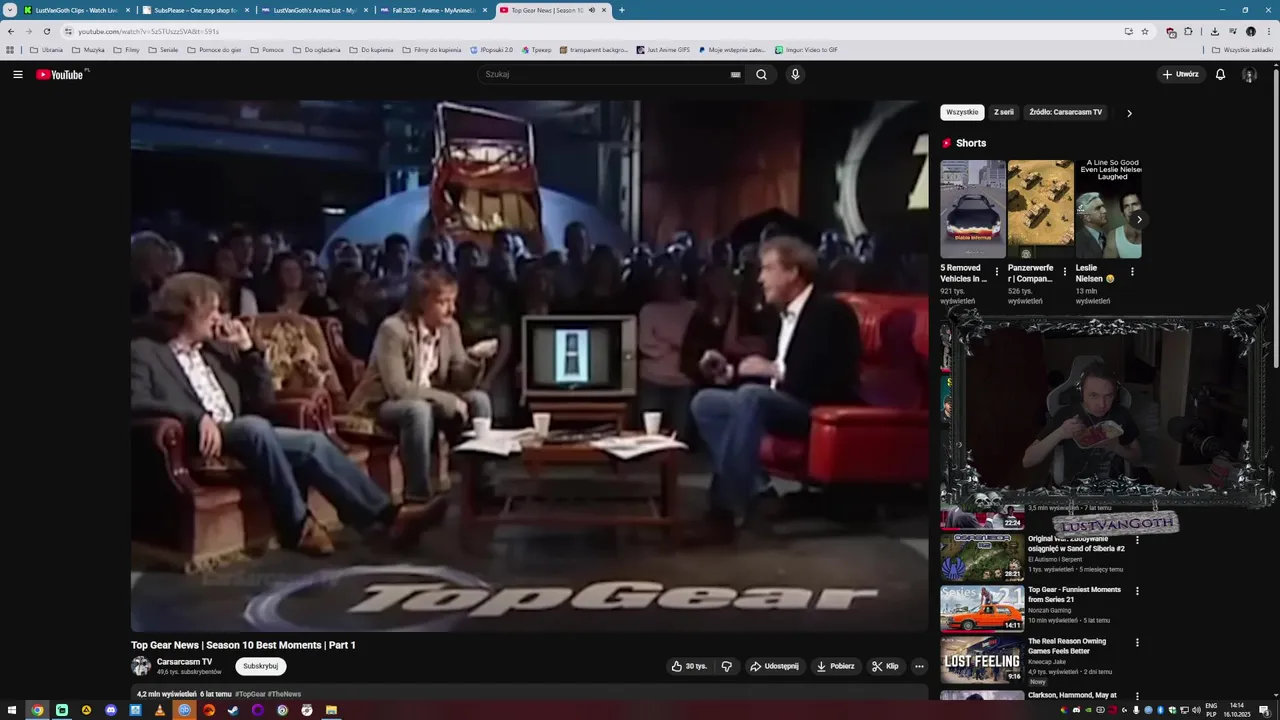Pause the Top Gear video player
1280x720 pixels.
(529, 365)
